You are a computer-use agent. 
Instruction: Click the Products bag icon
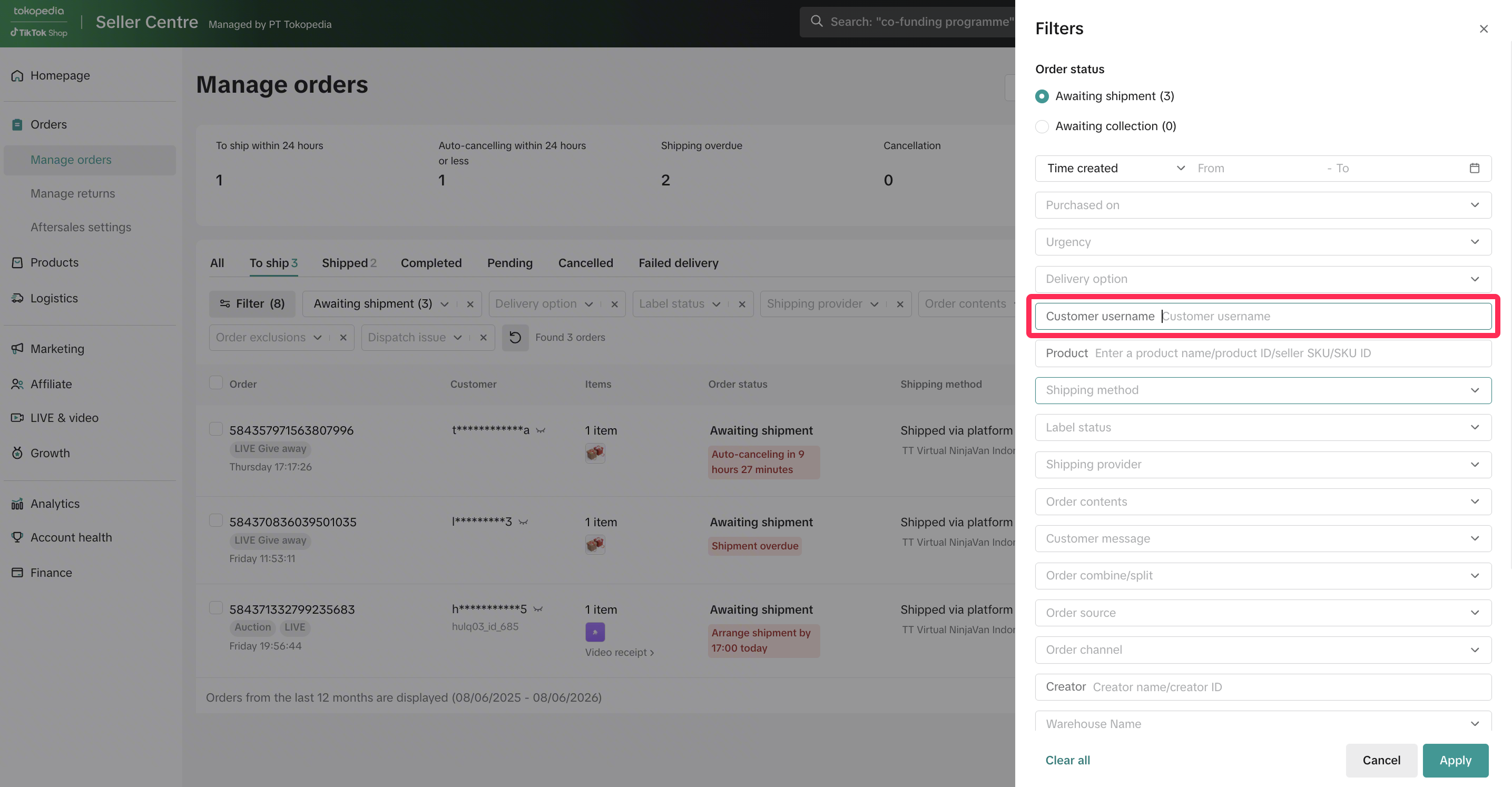(x=17, y=262)
